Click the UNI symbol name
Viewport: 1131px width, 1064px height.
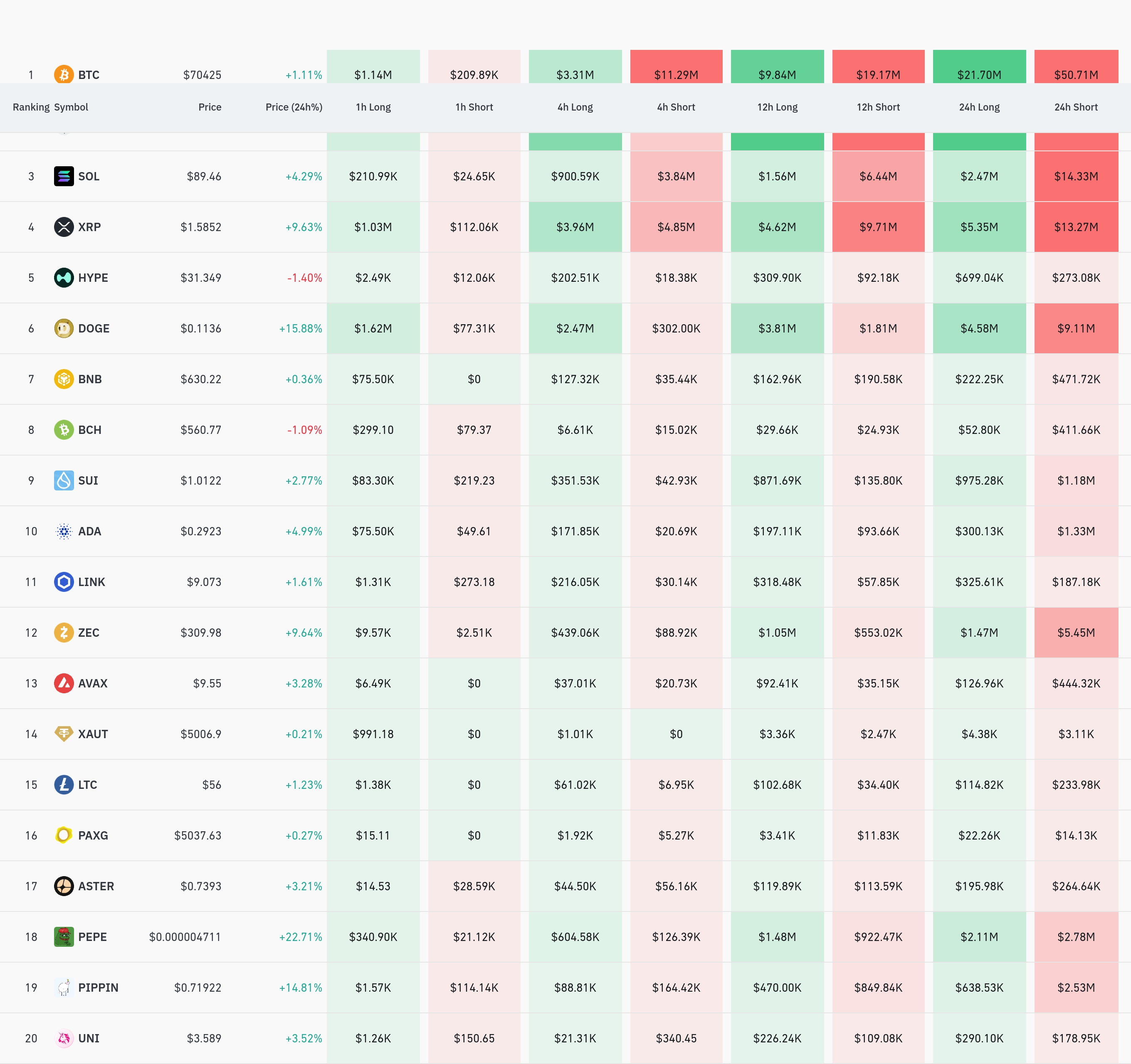(89, 1038)
